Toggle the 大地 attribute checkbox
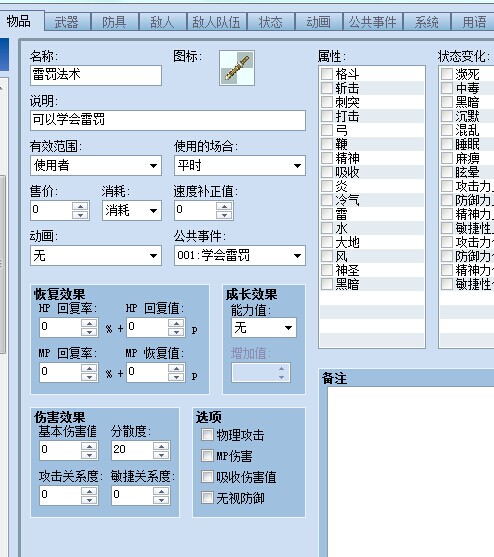Screen dimensions: 494x557 tap(326, 242)
